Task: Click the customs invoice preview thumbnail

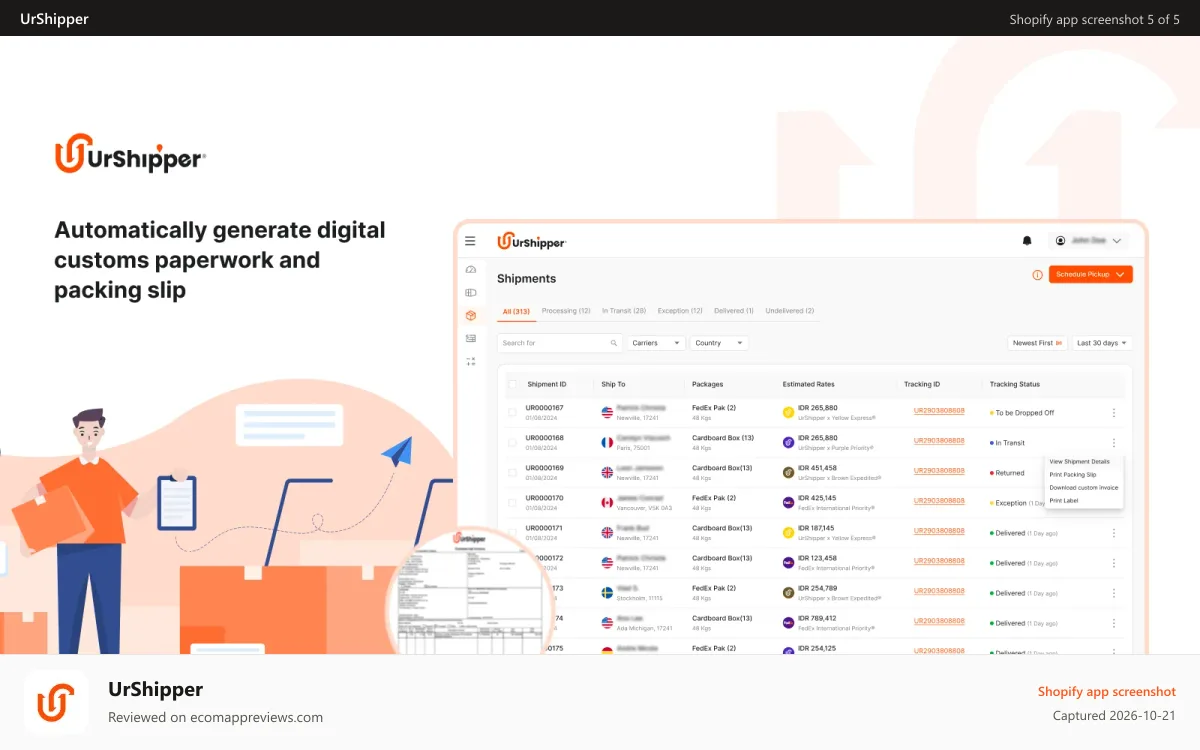Action: tap(470, 591)
